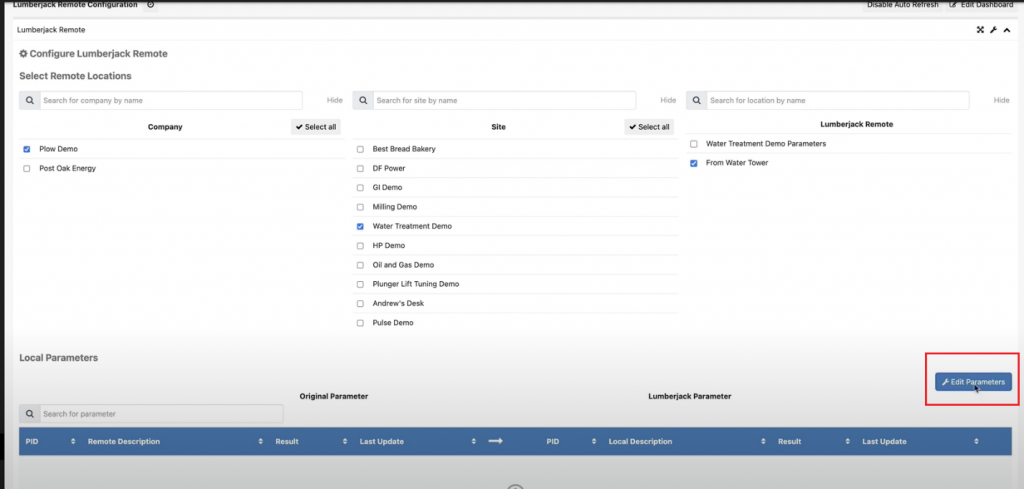Viewport: 1024px width, 489px height.
Task: Check the Milling Demo site checkbox
Action: tap(360, 207)
